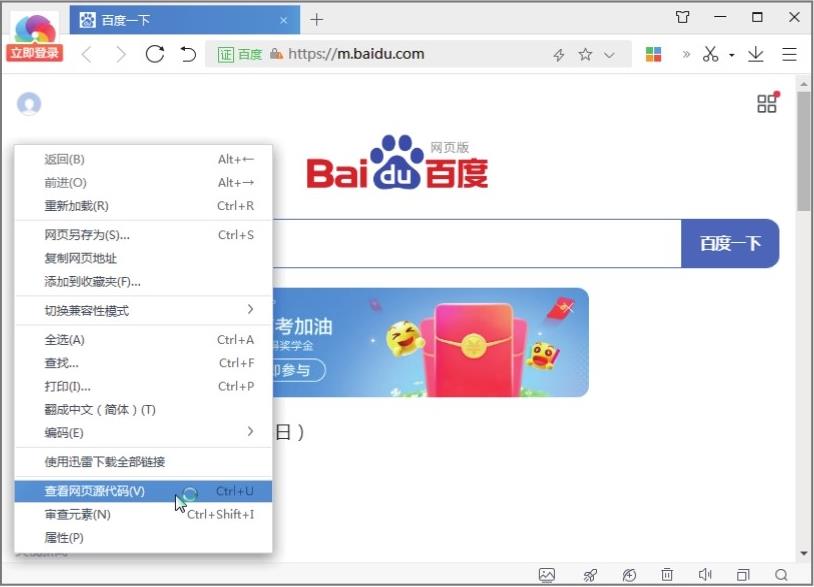This screenshot has width=814, height=587.
Task: Click the browser forward arrow icon
Action: [120, 54]
